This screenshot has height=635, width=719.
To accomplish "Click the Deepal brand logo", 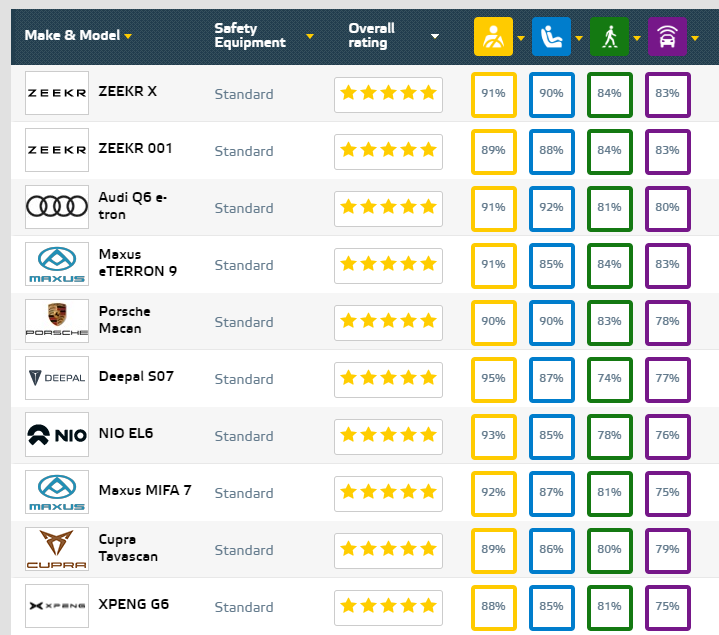I will [56, 379].
